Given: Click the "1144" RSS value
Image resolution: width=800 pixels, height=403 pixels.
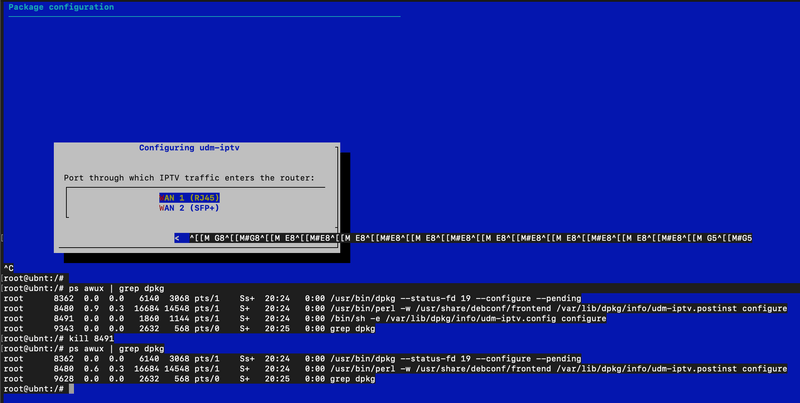Looking at the screenshot, I should coord(180,319).
